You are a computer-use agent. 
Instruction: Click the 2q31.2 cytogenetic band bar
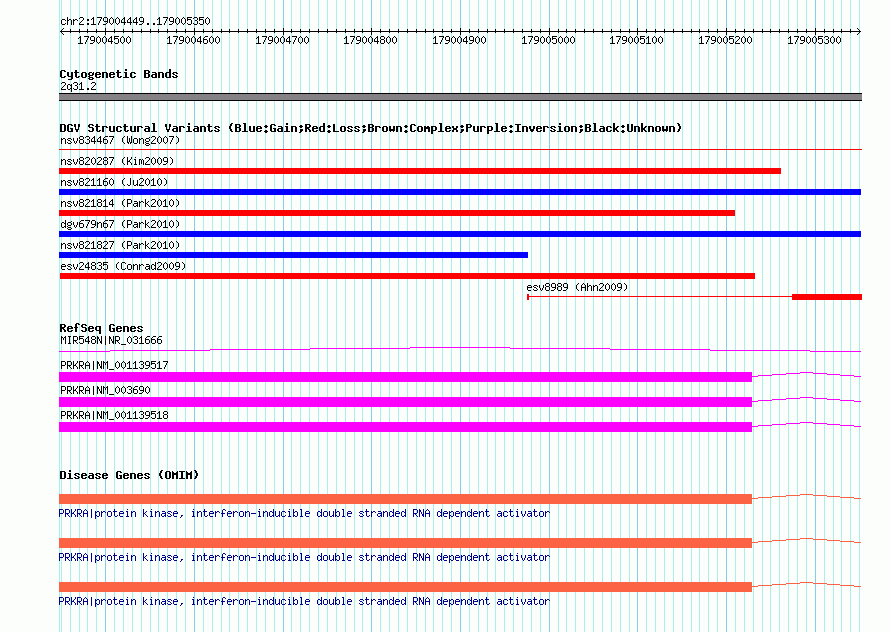[460, 97]
